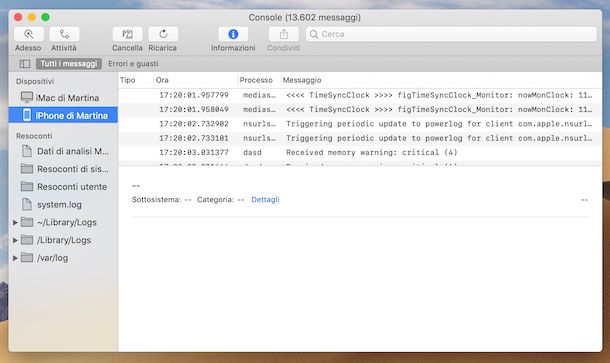Click the iMac computer icon in sidebar

click(x=27, y=97)
